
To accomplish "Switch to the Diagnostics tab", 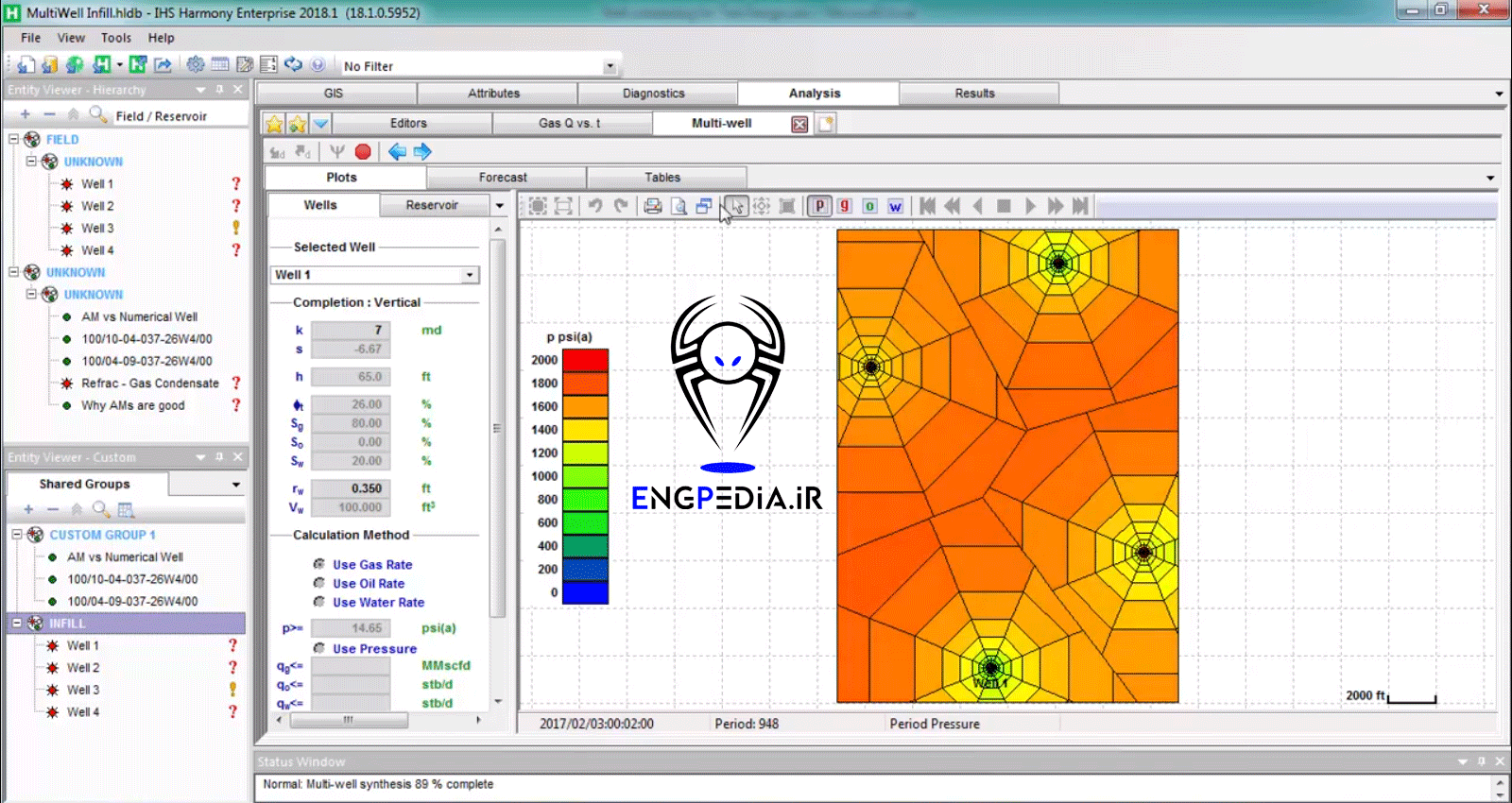I will [654, 94].
